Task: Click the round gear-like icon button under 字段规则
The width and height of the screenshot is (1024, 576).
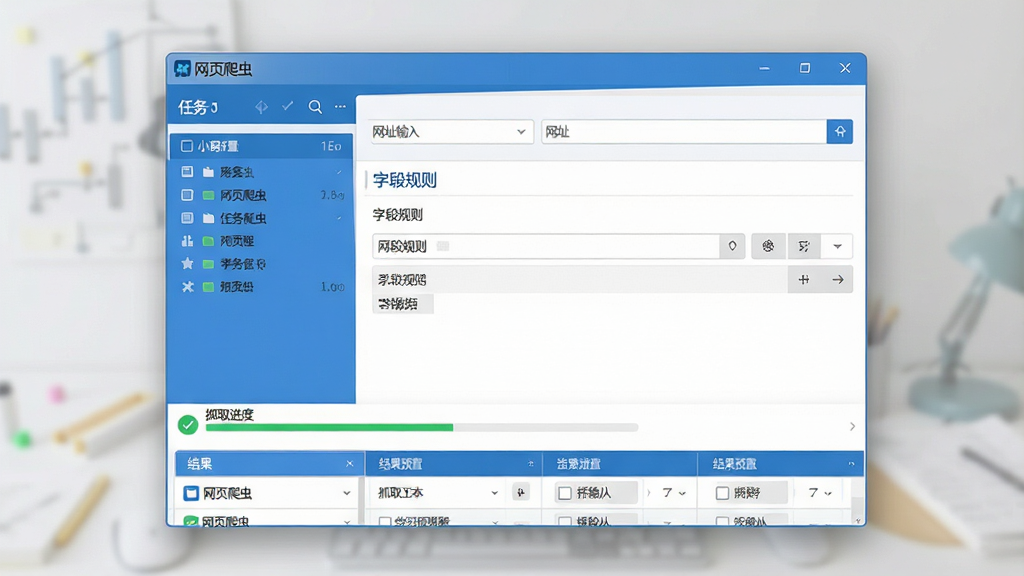Action: click(x=768, y=246)
